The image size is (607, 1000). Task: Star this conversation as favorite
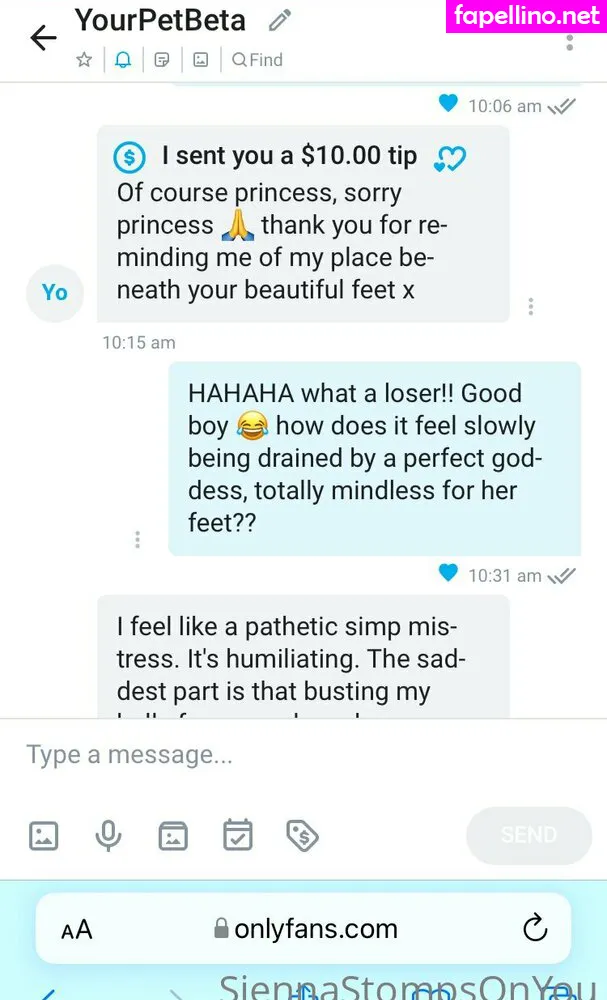pos(84,60)
